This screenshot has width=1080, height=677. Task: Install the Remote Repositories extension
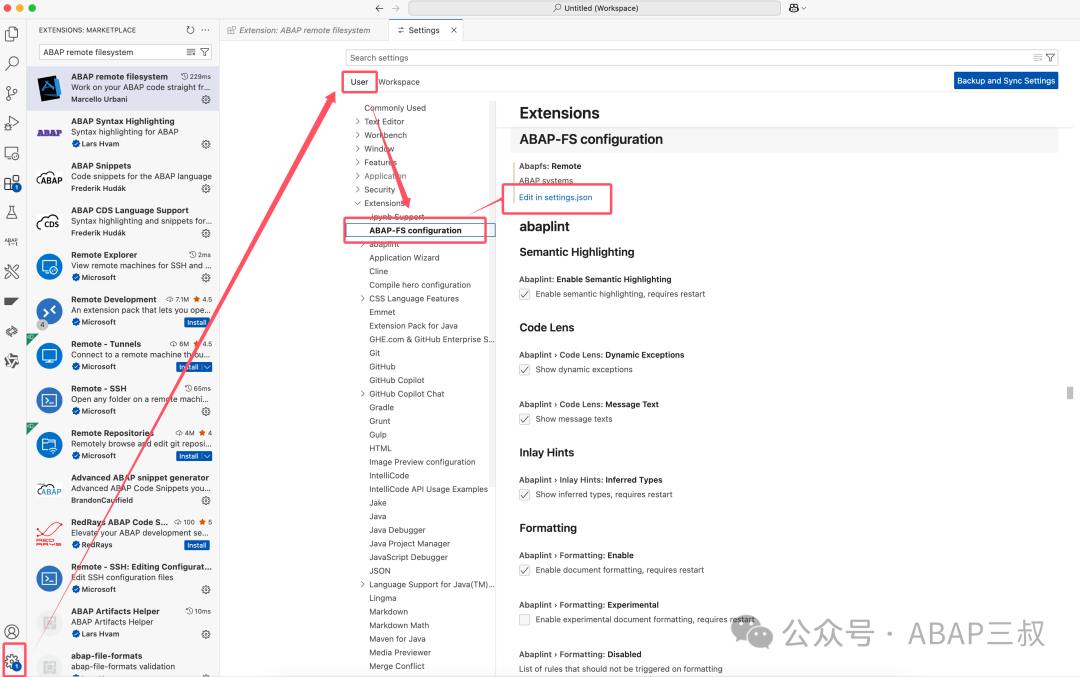coord(188,456)
